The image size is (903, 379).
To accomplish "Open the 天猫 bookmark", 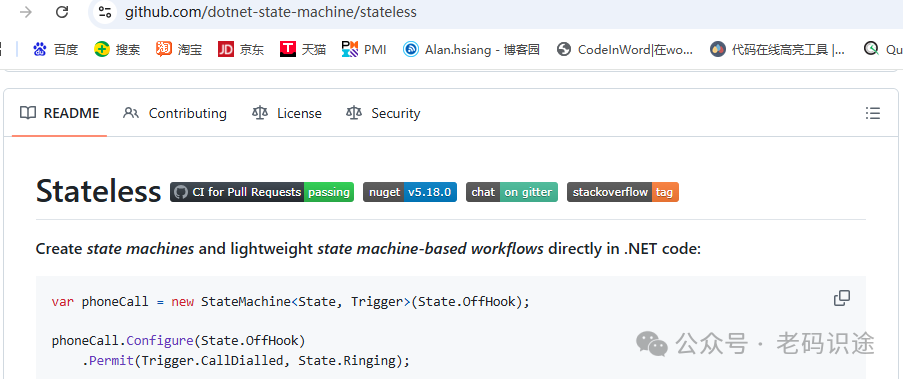I will click(x=303, y=50).
